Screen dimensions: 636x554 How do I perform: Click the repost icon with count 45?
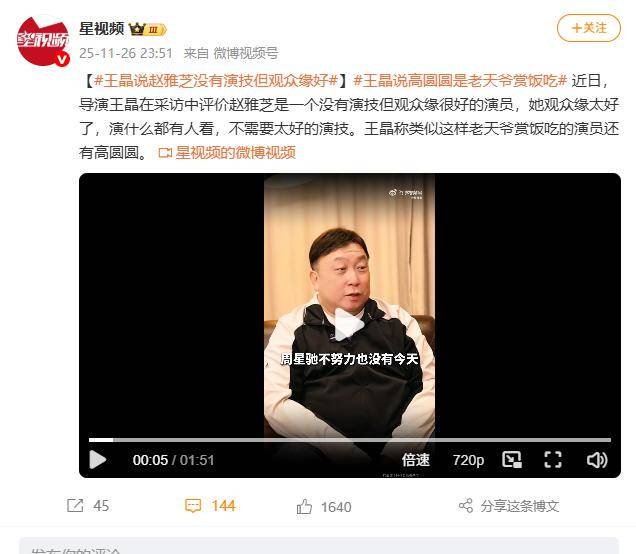pyautogui.click(x=75, y=505)
